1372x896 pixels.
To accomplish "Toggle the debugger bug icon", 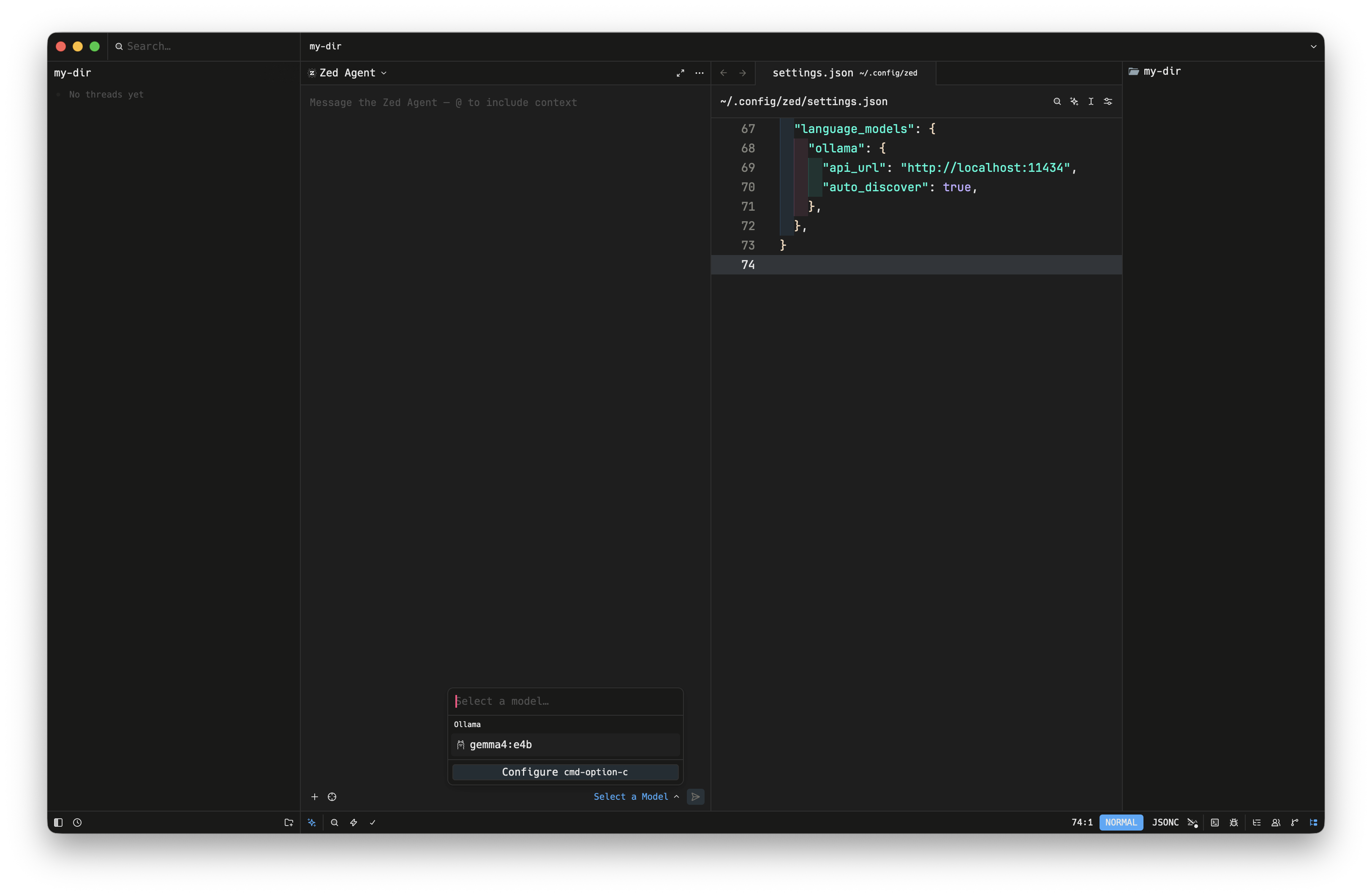I will (x=1233, y=823).
